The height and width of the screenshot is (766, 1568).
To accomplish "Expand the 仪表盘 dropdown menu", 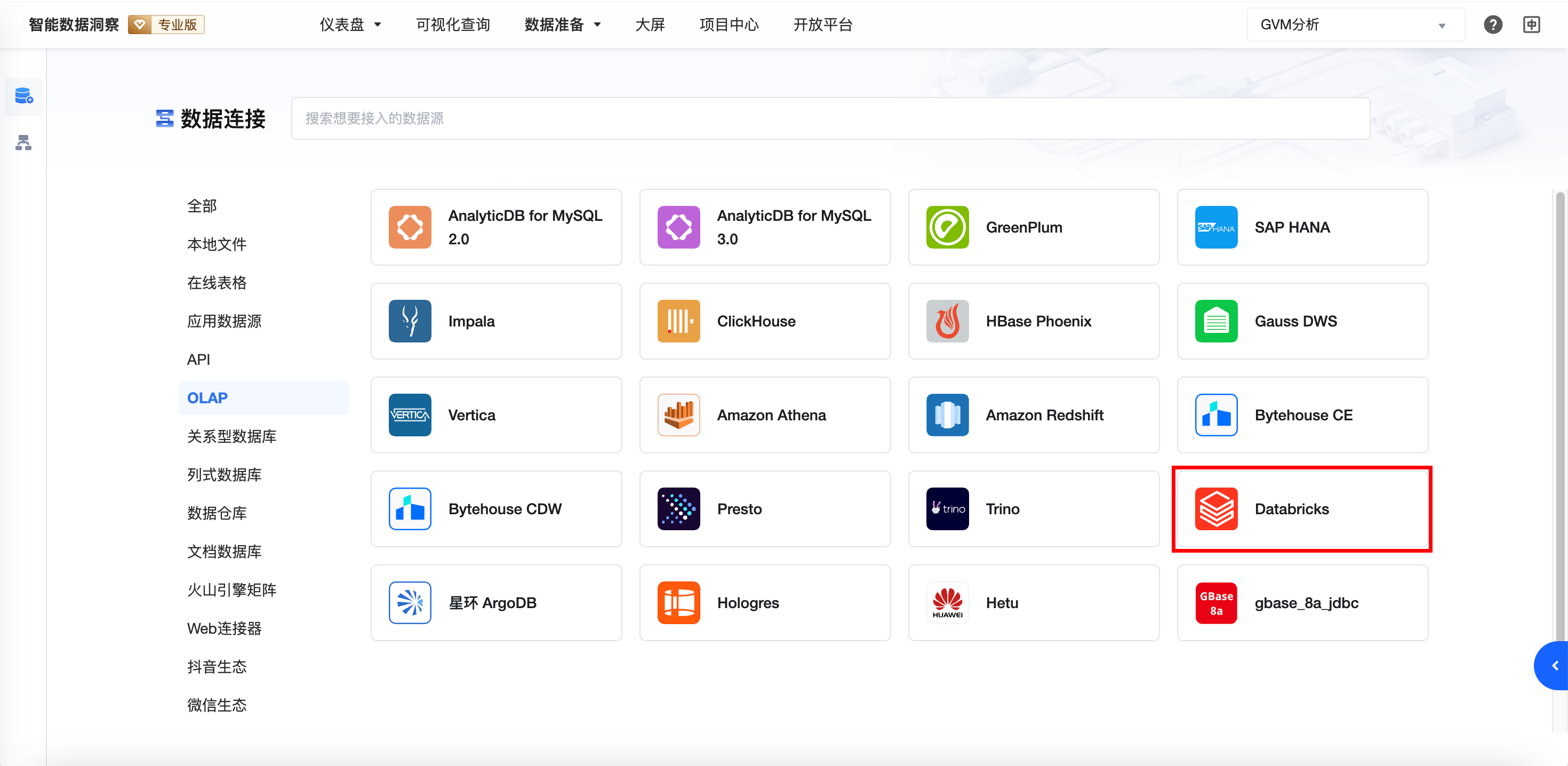I will click(350, 25).
